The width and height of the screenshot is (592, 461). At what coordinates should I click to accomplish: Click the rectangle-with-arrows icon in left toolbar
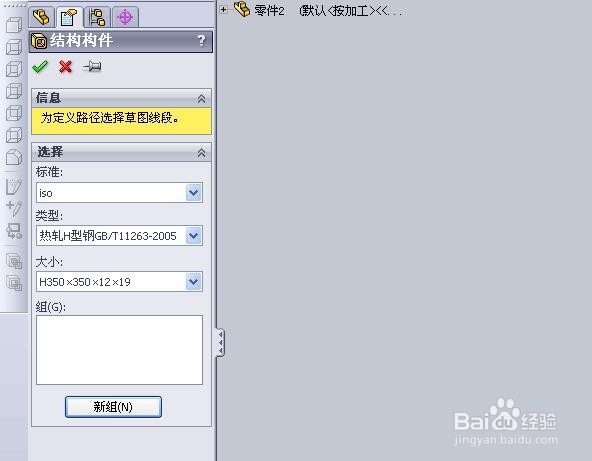[x=14, y=231]
